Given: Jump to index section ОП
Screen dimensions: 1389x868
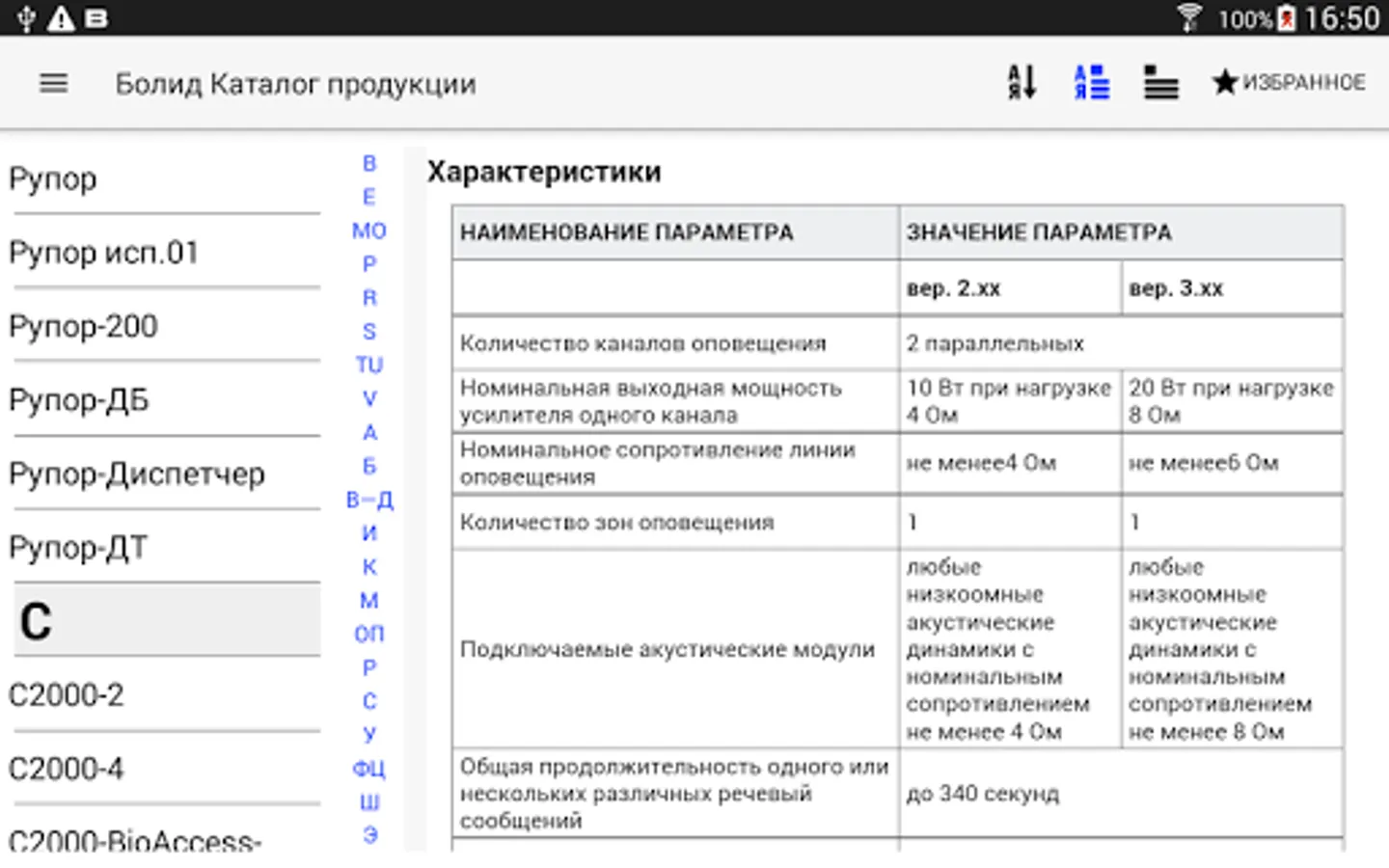Looking at the screenshot, I should point(369,634).
